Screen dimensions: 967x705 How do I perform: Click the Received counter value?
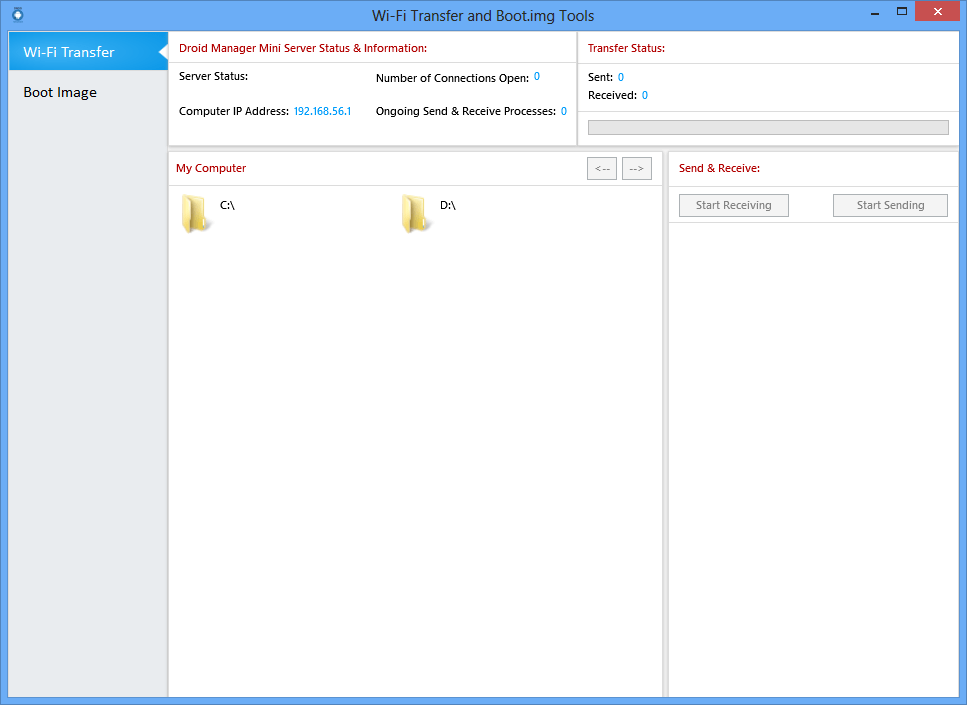[x=643, y=93]
